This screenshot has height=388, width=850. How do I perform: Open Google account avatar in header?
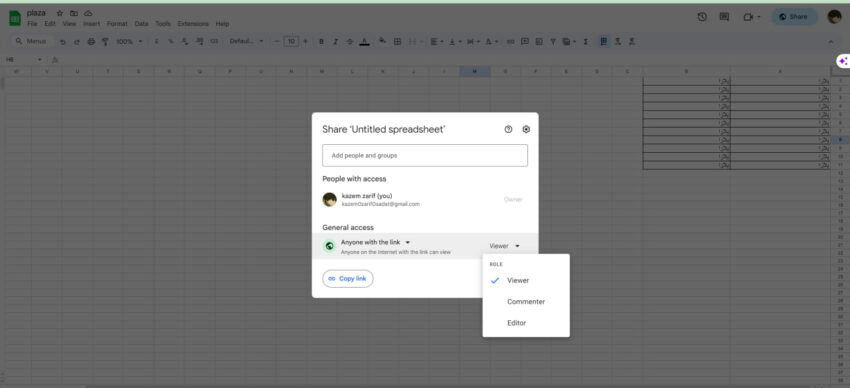(x=834, y=17)
